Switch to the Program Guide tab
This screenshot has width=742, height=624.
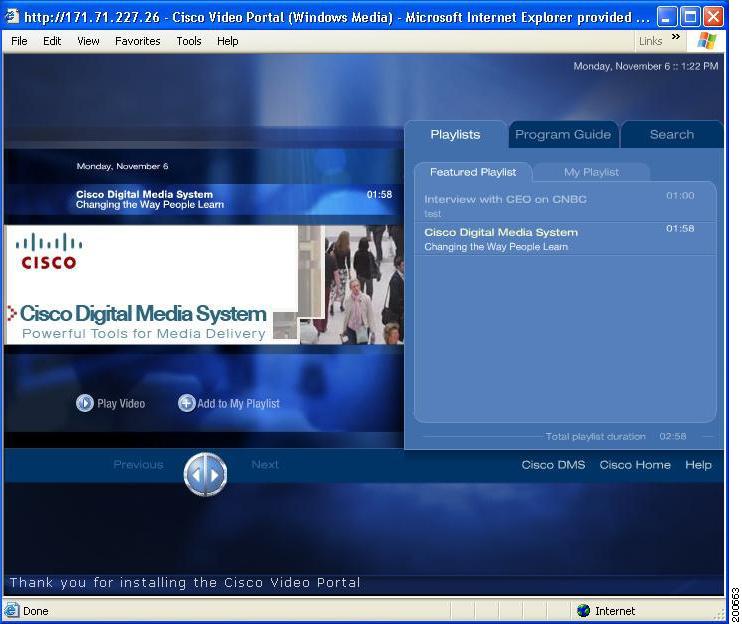[x=563, y=135]
